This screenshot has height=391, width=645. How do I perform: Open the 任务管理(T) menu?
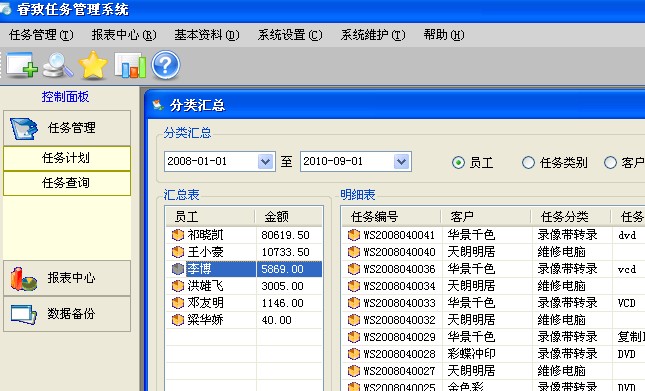[41, 35]
